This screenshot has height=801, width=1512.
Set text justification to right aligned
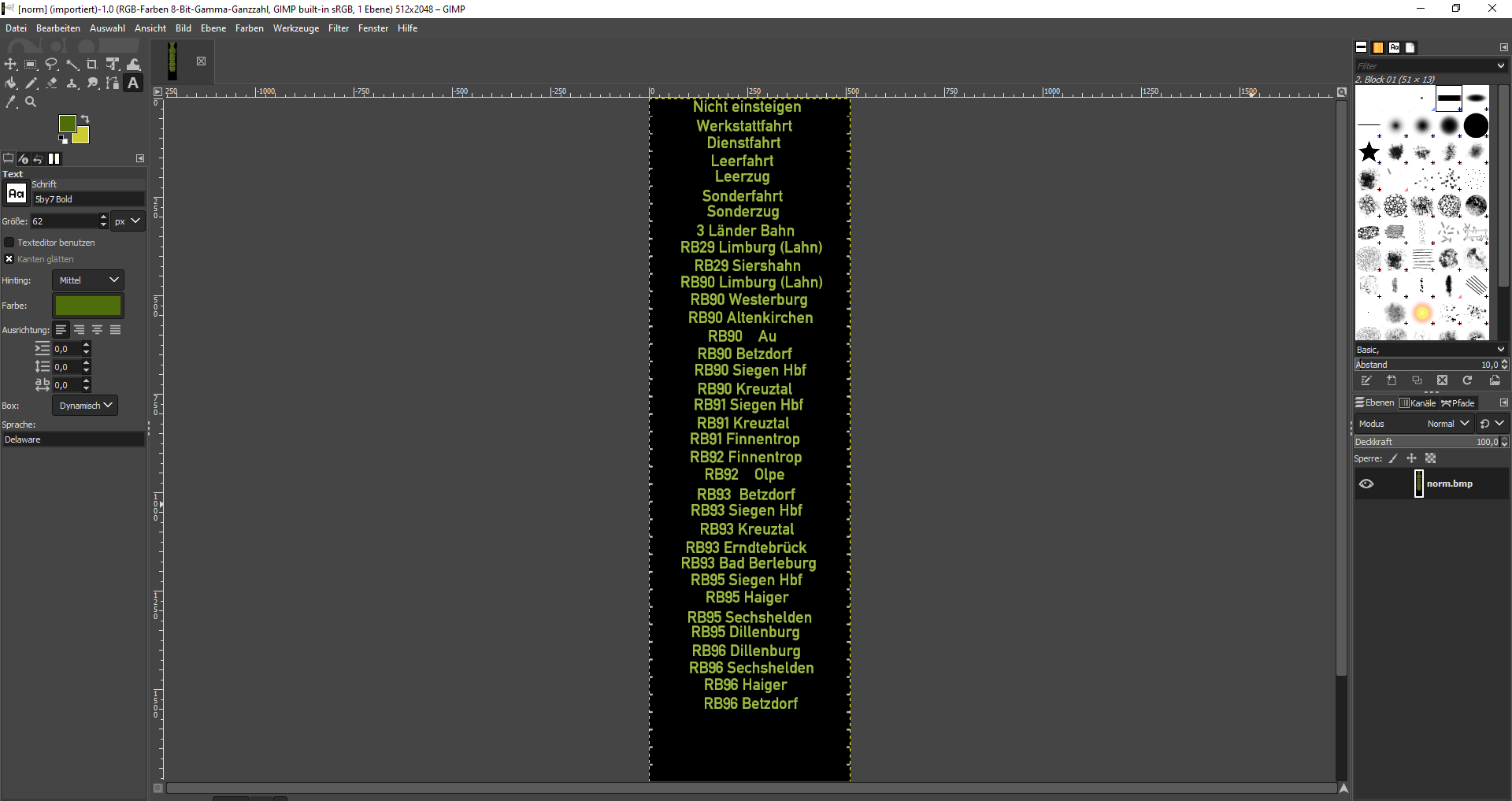pos(80,330)
